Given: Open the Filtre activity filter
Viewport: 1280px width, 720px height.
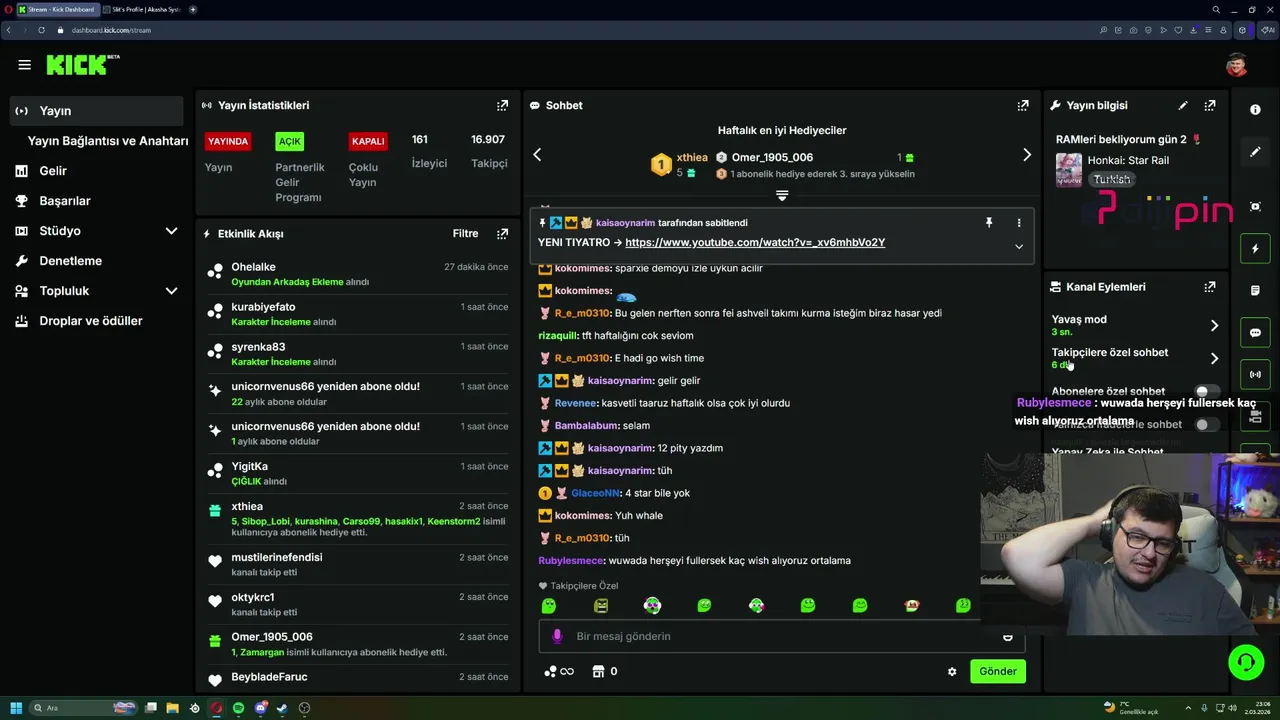Looking at the screenshot, I should coord(465,234).
